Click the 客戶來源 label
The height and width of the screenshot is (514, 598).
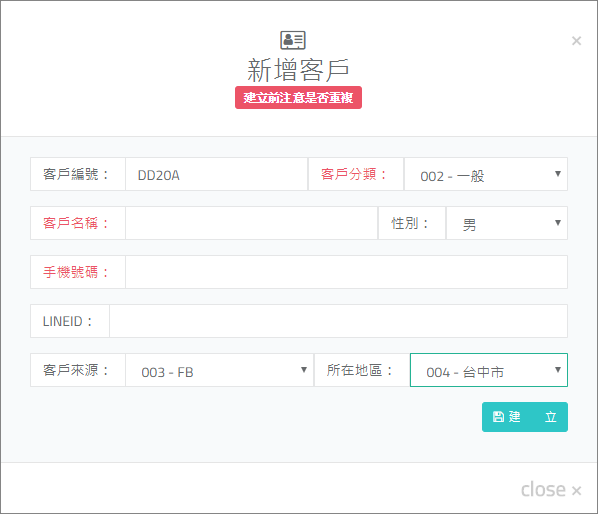click(x=76, y=370)
